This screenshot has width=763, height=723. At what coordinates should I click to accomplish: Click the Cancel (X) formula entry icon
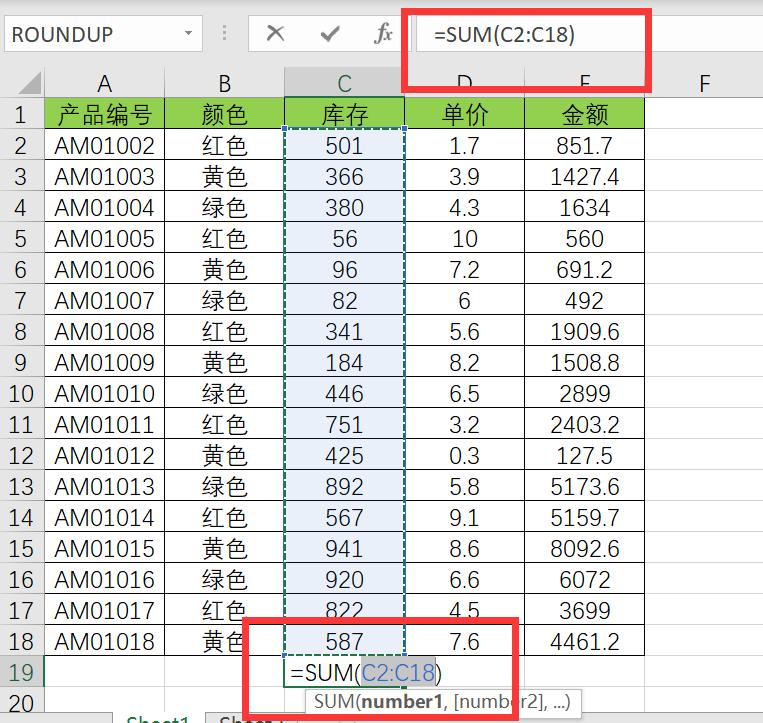point(276,34)
